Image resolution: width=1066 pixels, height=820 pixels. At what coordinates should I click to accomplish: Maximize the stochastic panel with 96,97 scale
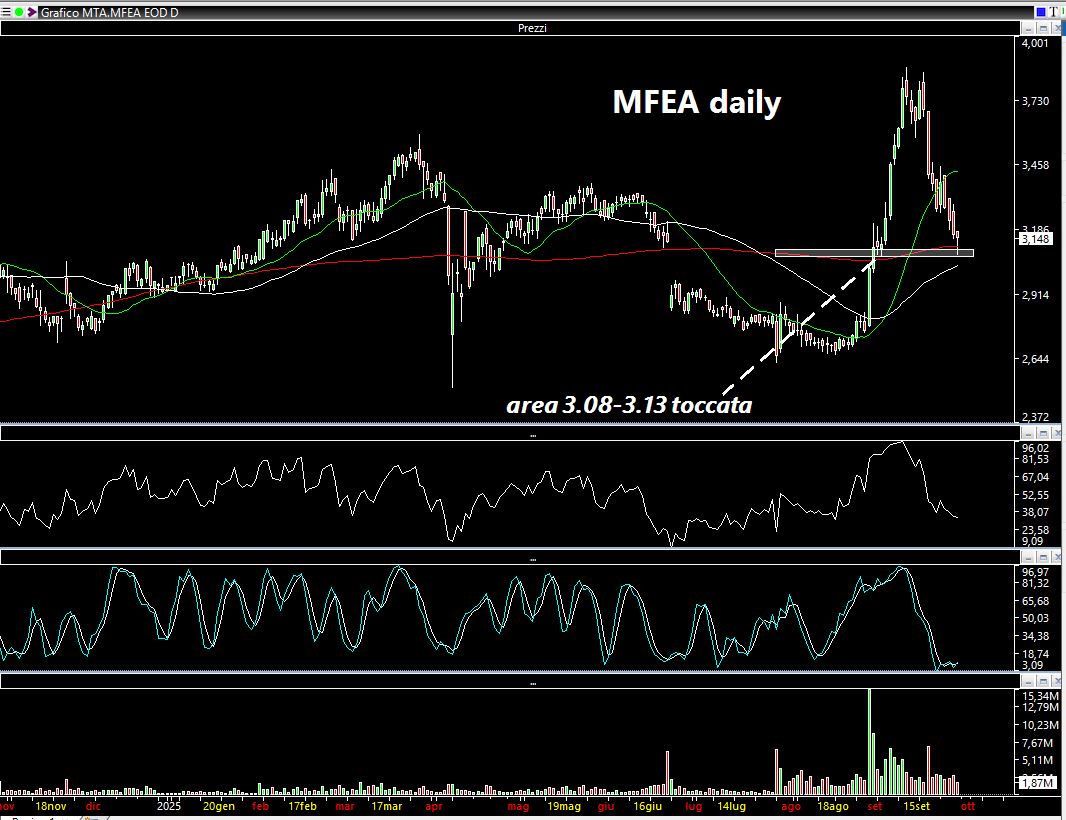[1043, 558]
